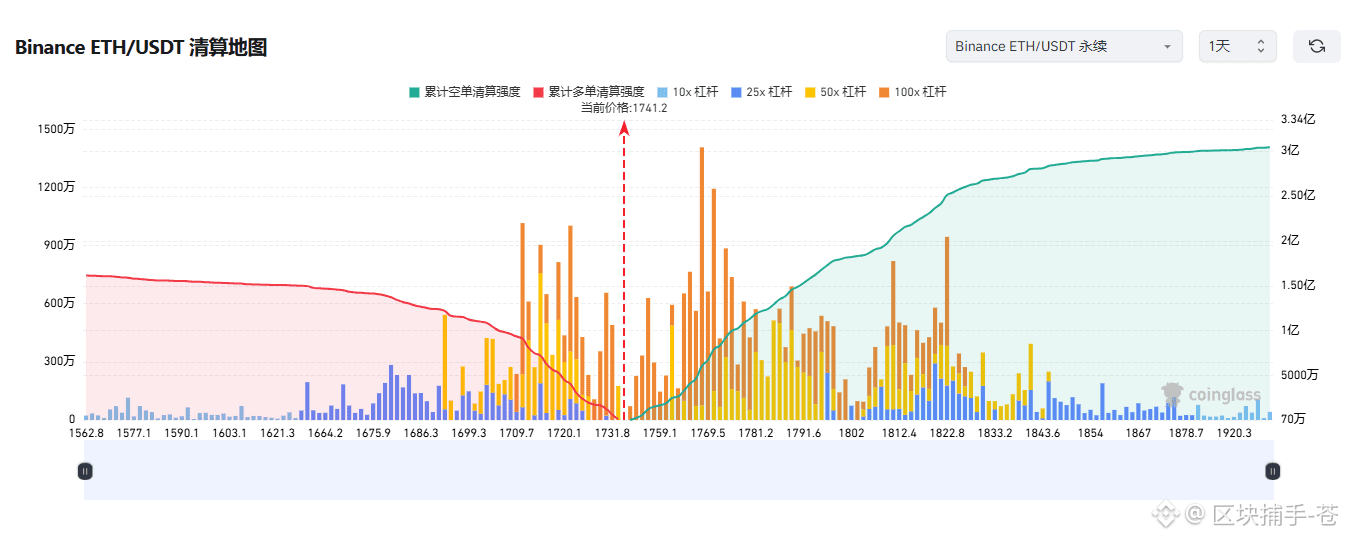The image size is (1346, 540).
Task: Click left axis label 300万
Action: click(59, 361)
